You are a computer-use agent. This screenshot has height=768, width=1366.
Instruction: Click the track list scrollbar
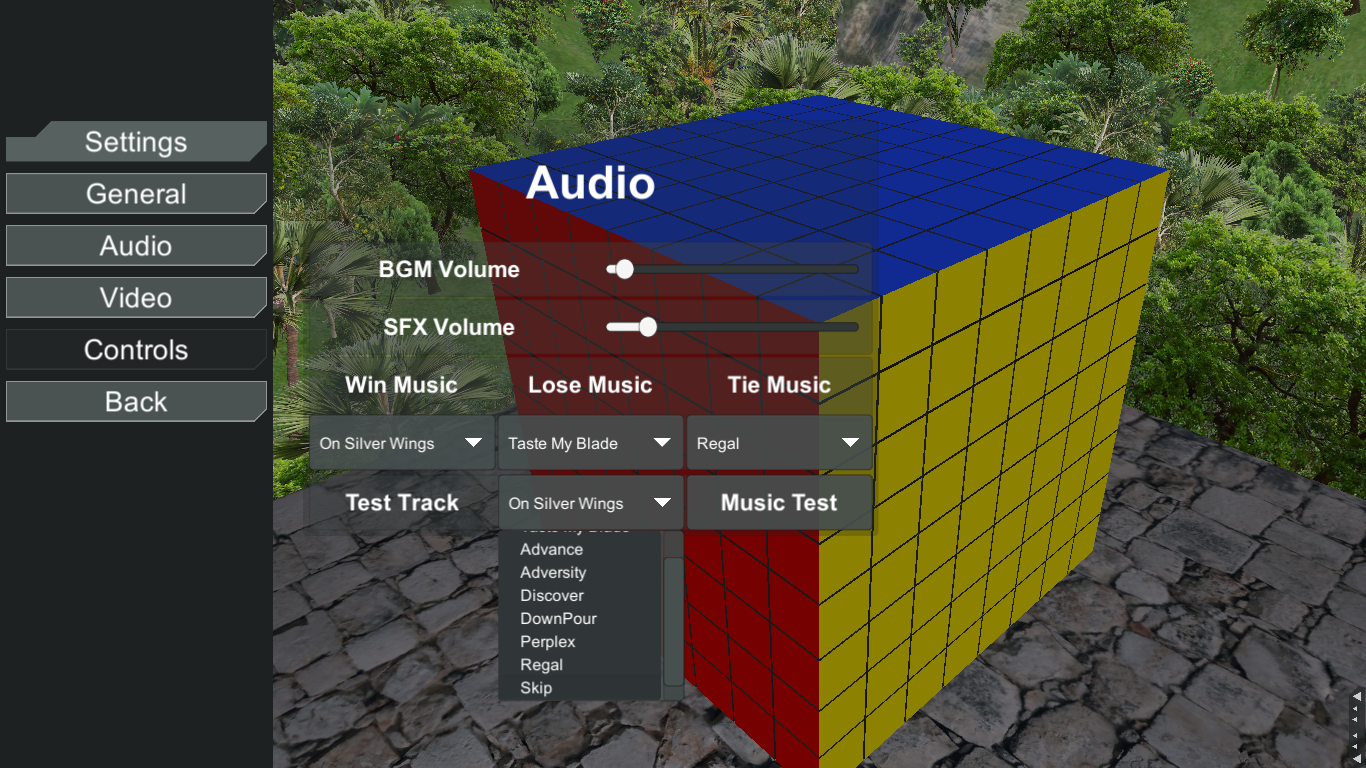[x=673, y=620]
